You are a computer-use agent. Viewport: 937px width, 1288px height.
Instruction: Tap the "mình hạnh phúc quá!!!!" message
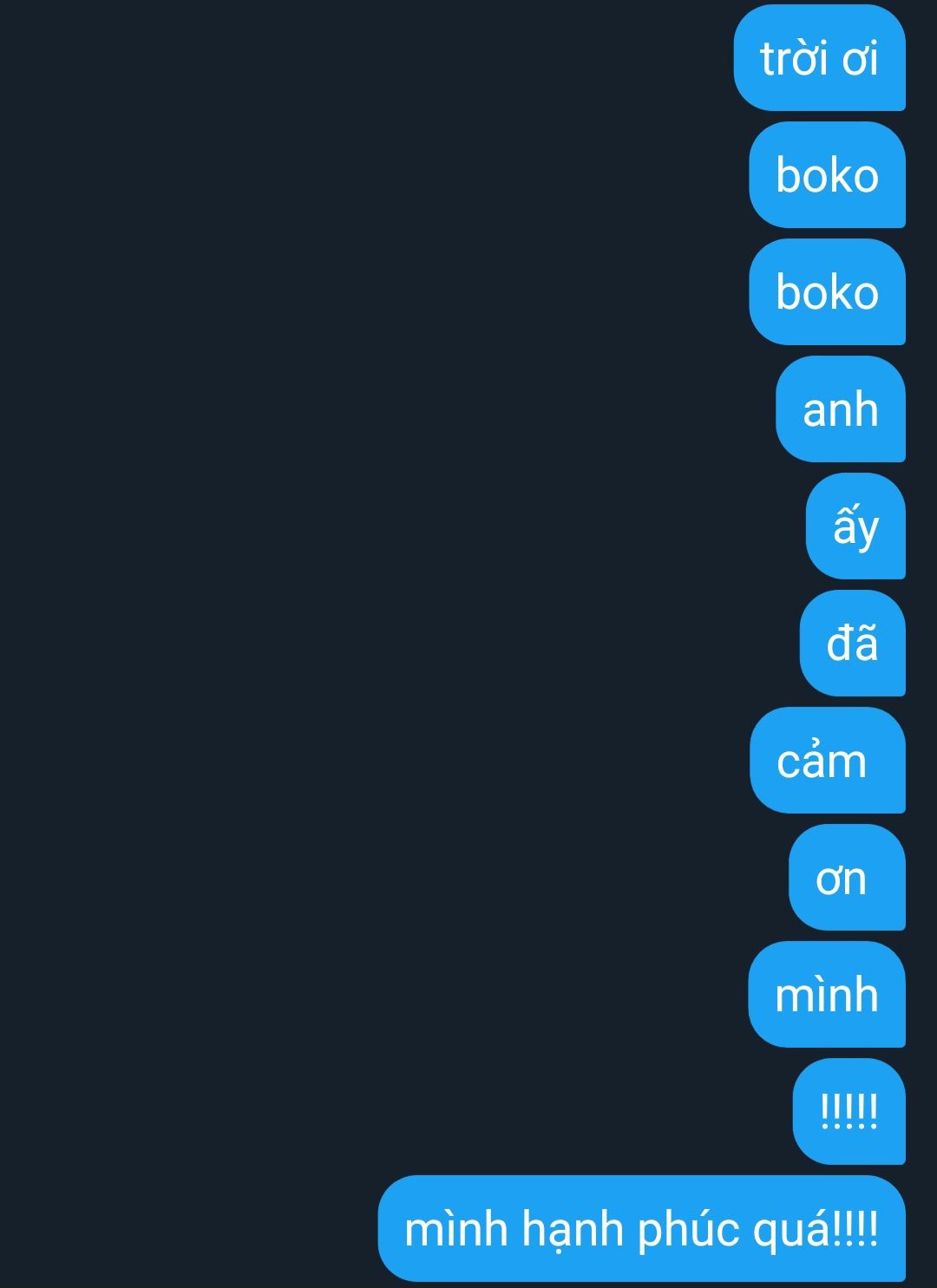(x=641, y=1229)
